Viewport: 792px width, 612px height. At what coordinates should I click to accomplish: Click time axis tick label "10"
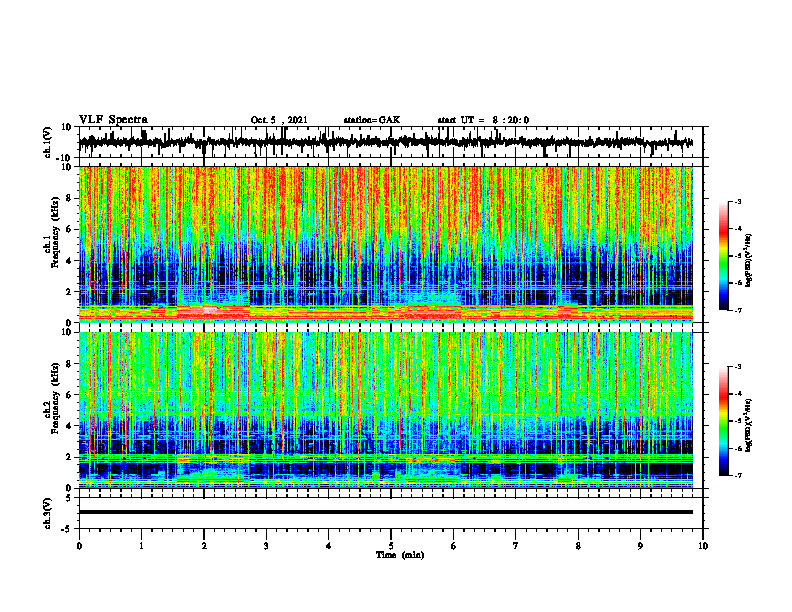tap(703, 546)
